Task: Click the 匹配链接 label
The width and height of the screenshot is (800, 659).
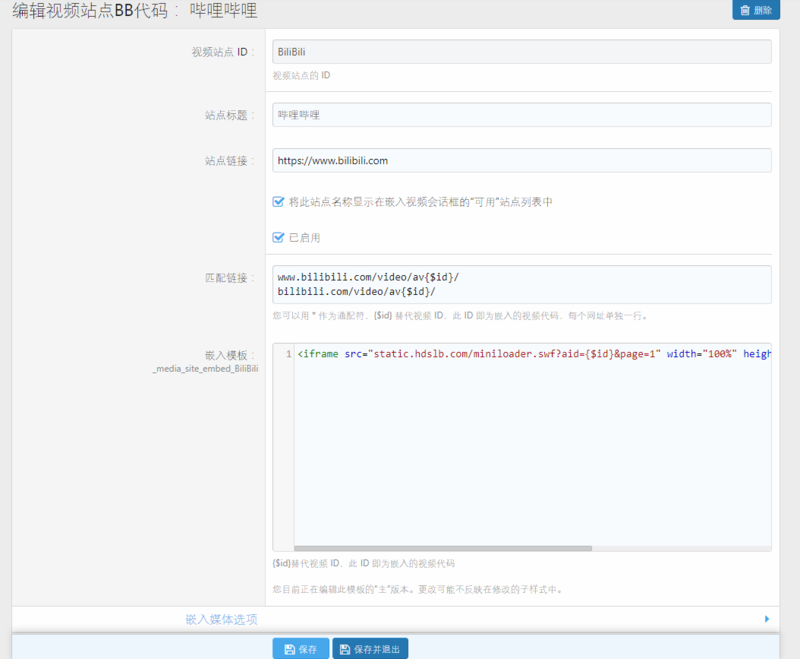Action: (x=229, y=278)
